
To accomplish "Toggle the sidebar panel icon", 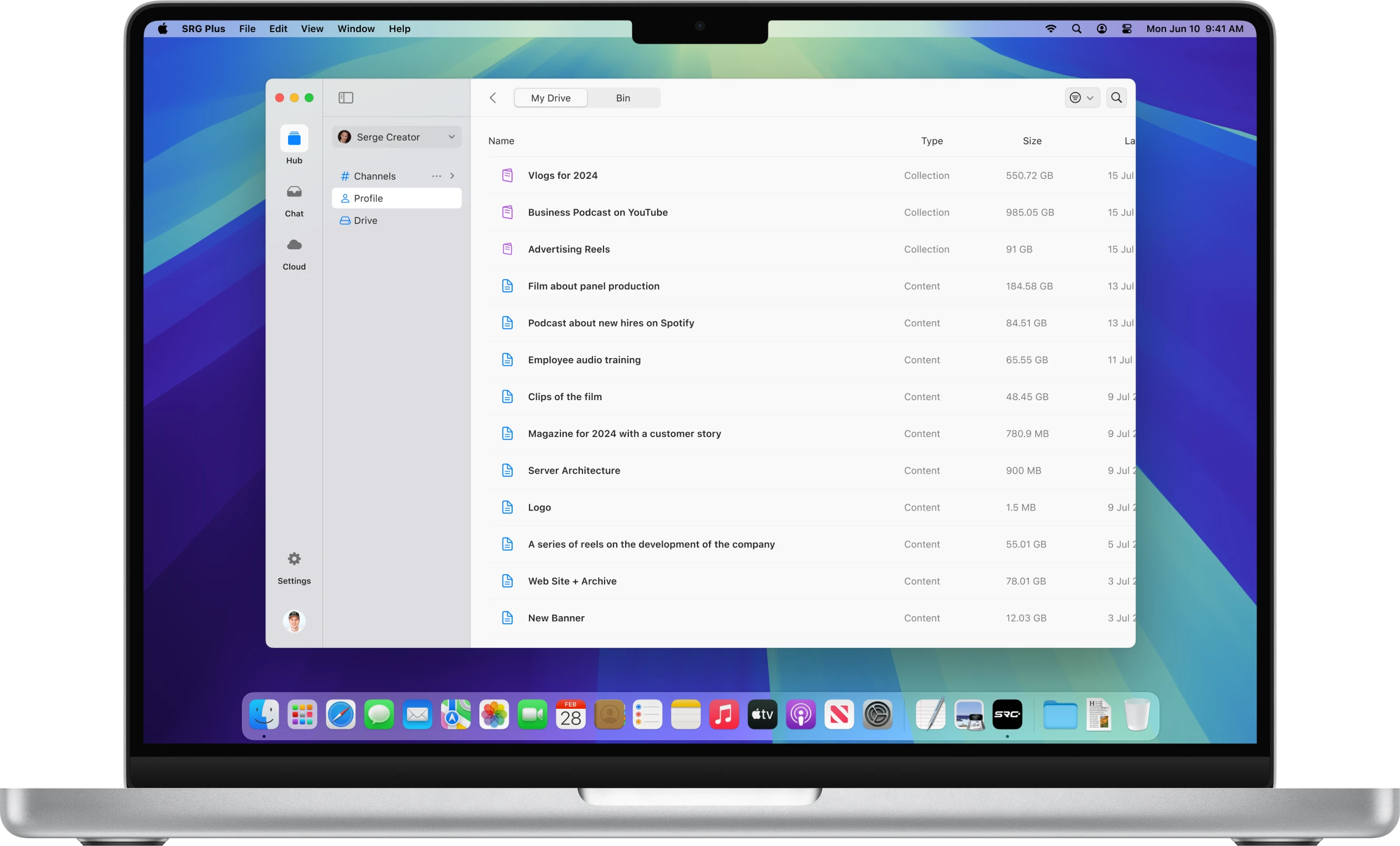I will pos(345,98).
